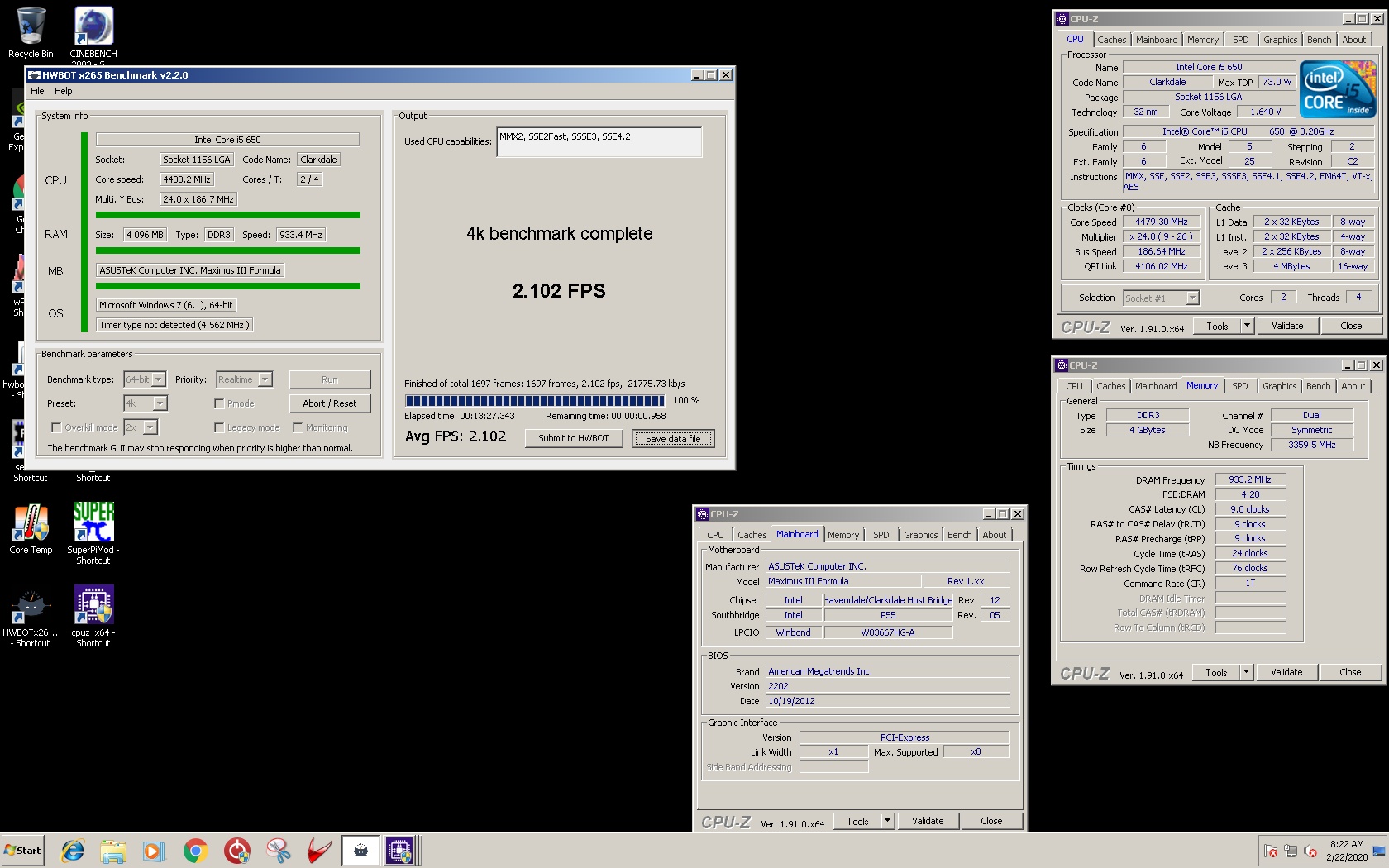Toggle the Overkill mode checkbox
This screenshot has width=1389, height=868.
coord(56,427)
